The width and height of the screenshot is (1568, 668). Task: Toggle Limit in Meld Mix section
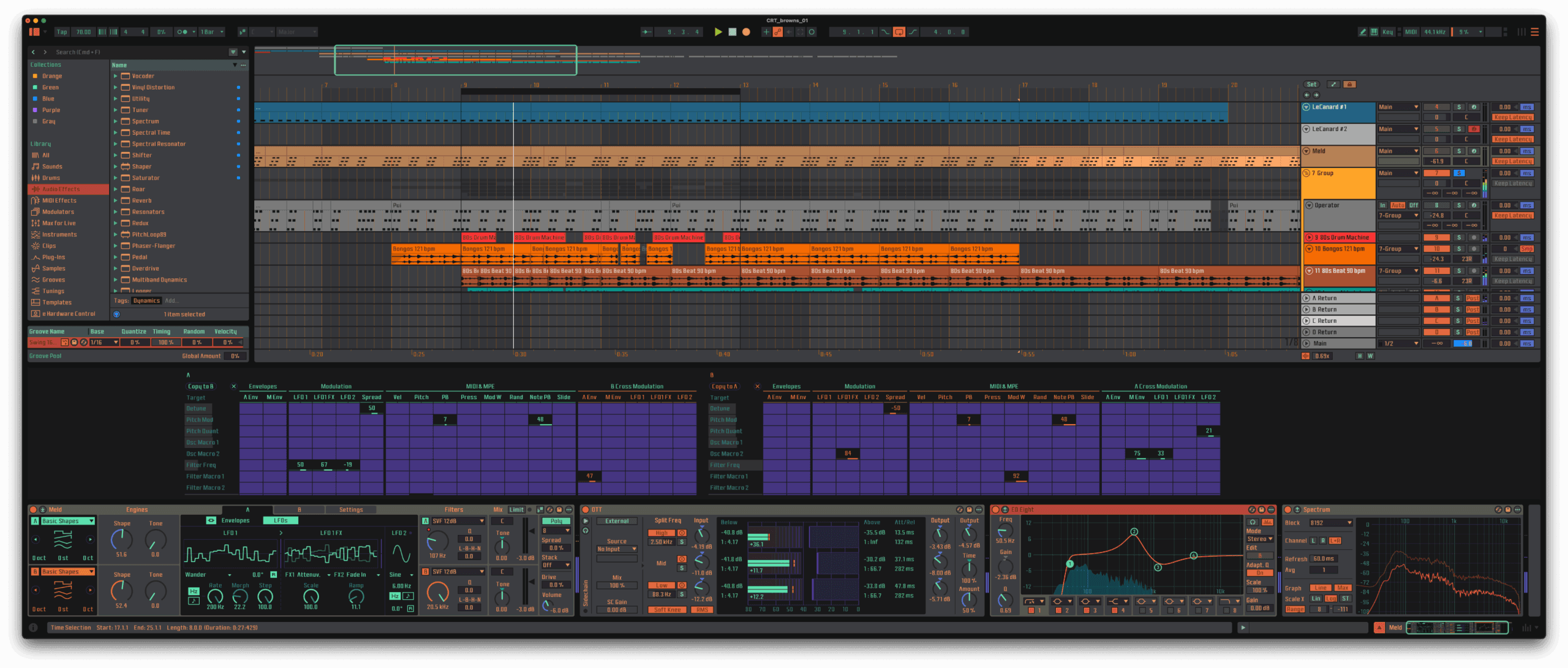(516, 510)
